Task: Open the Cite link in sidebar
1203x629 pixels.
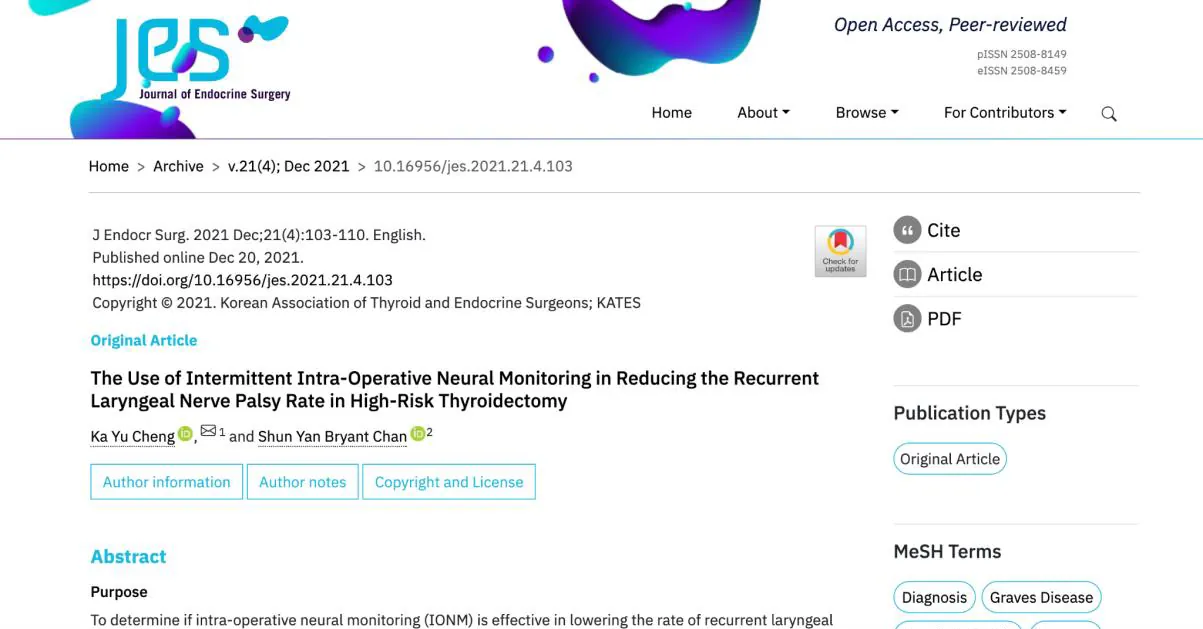Action: point(944,230)
